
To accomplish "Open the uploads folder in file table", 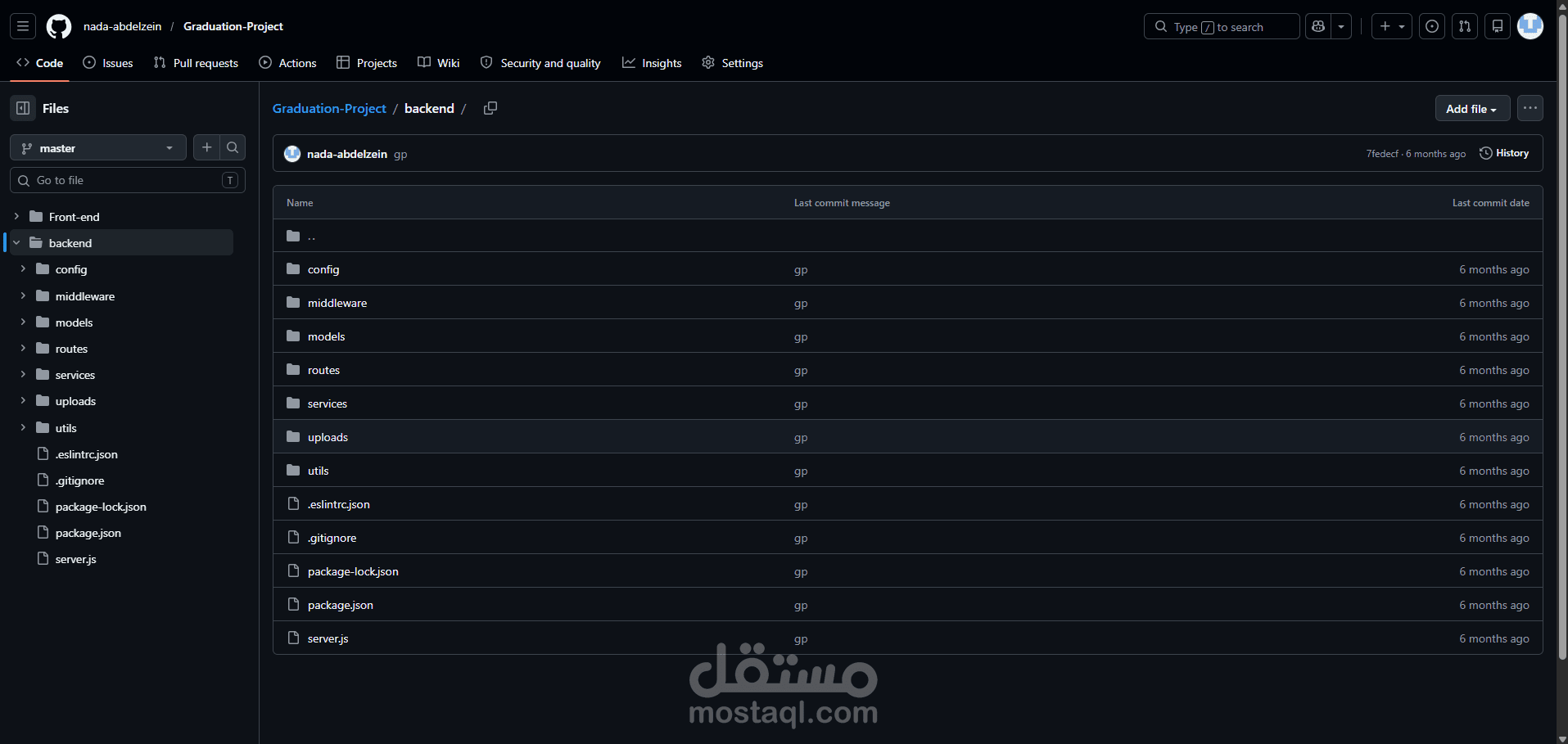I will coord(328,437).
